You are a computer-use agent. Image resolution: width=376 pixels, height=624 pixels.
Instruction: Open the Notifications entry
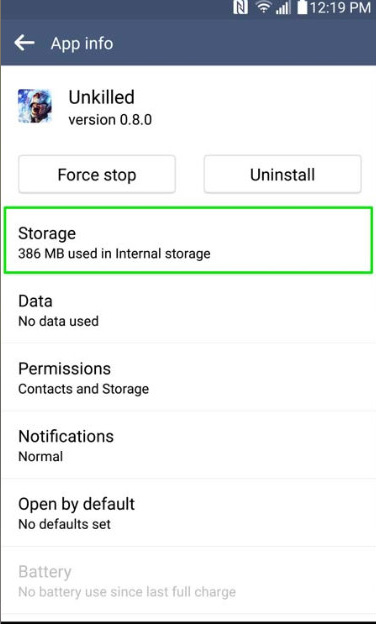(x=188, y=445)
